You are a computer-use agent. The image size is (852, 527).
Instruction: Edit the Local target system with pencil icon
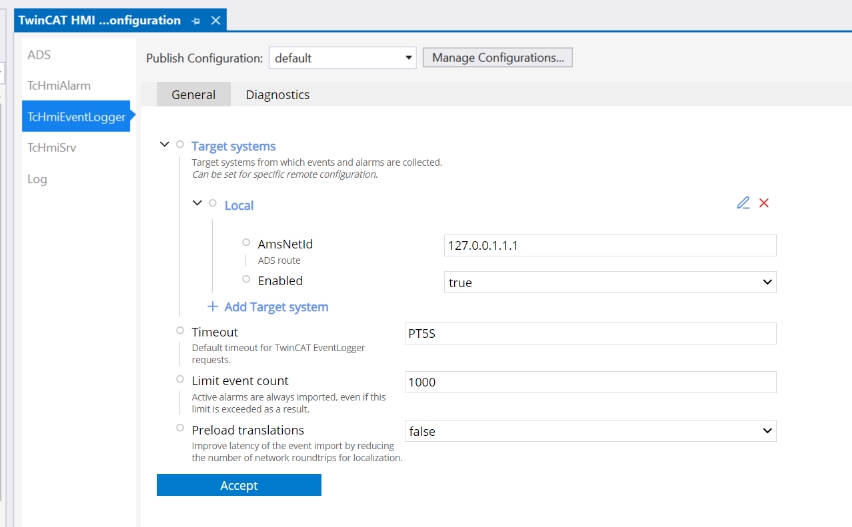tap(743, 203)
